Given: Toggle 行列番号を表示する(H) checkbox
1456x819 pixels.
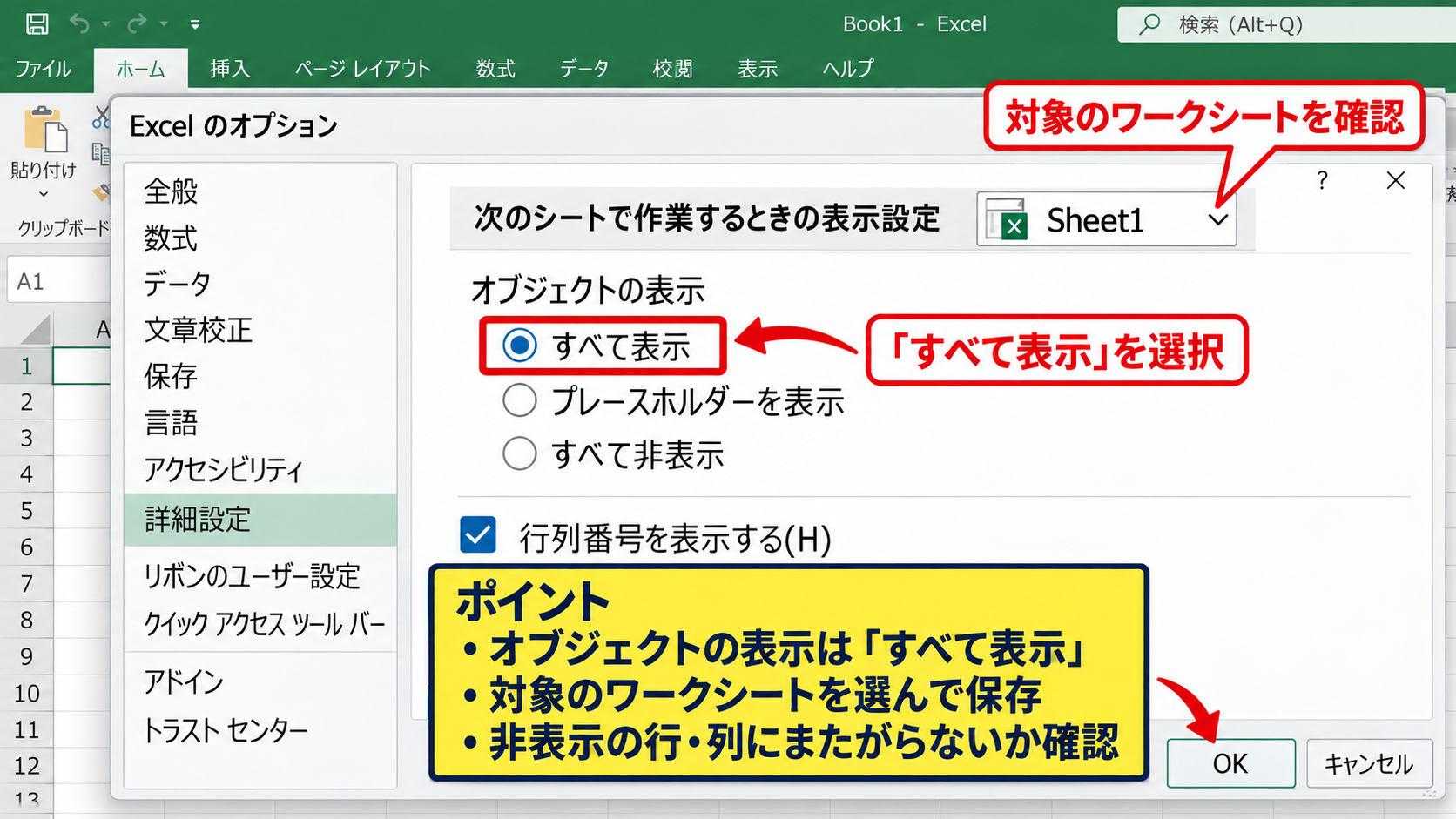Looking at the screenshot, I should pos(478,535).
